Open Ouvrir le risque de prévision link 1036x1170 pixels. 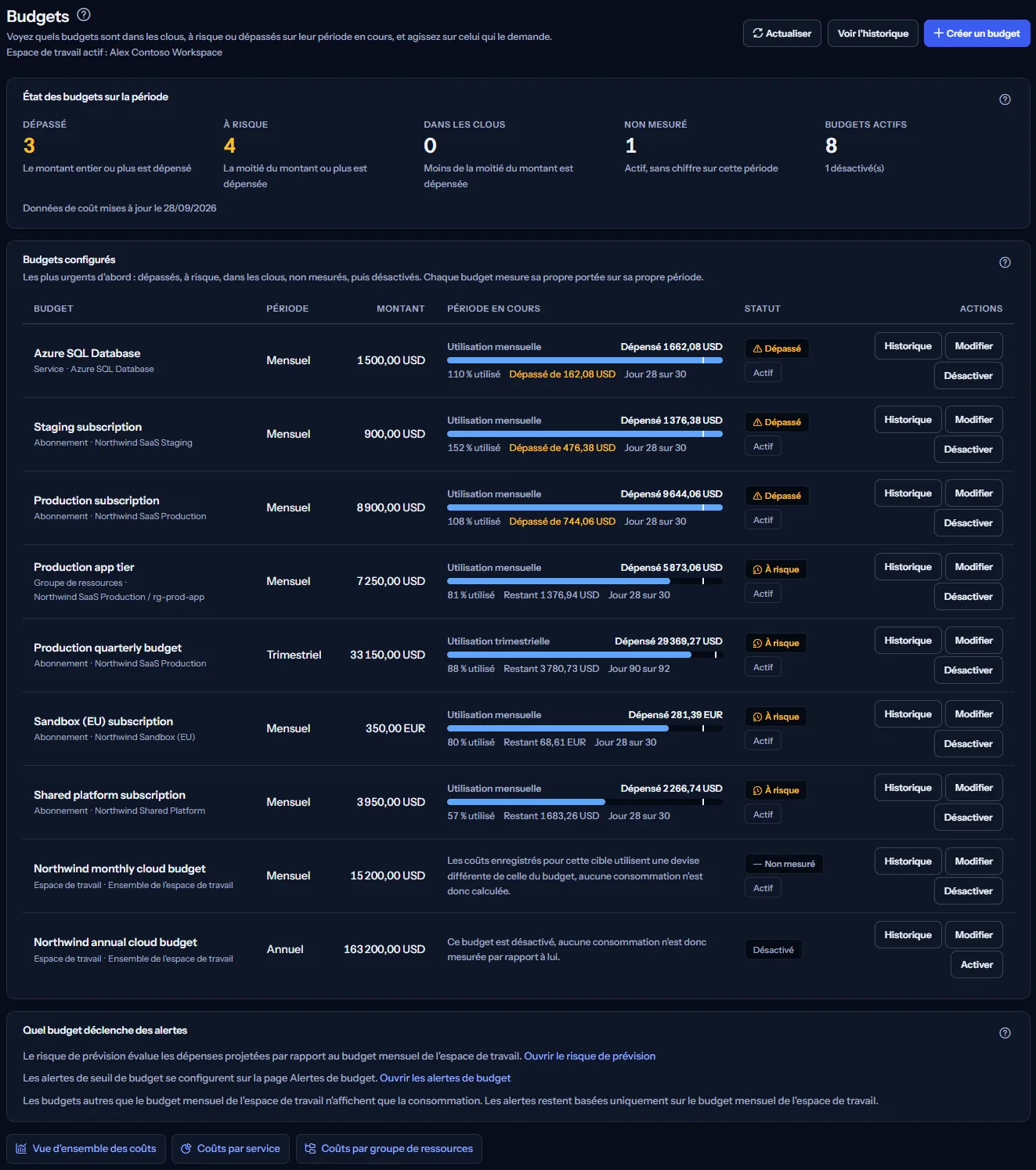[x=590, y=1056]
